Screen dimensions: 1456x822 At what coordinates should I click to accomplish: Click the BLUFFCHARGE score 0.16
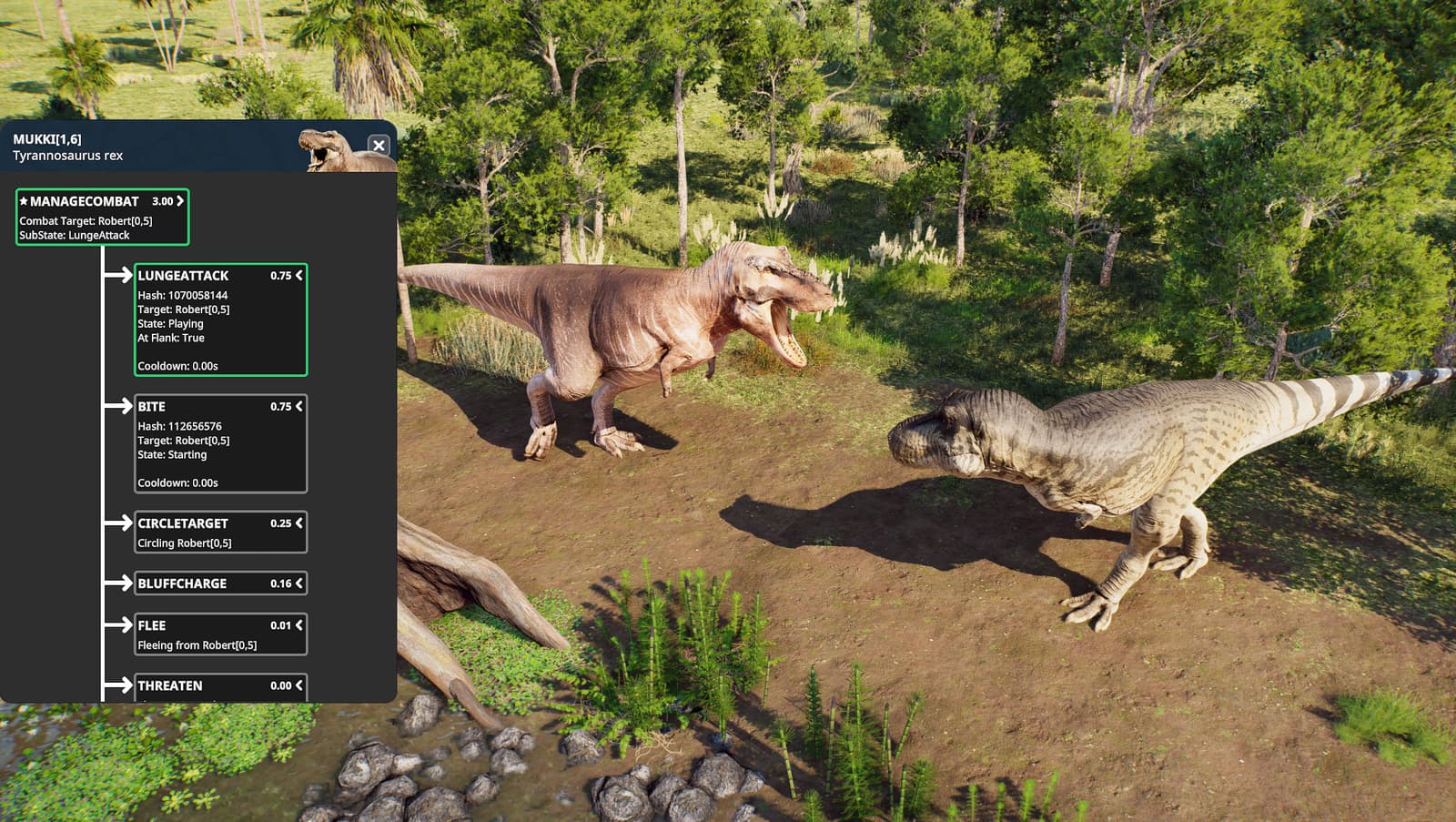pos(280,584)
